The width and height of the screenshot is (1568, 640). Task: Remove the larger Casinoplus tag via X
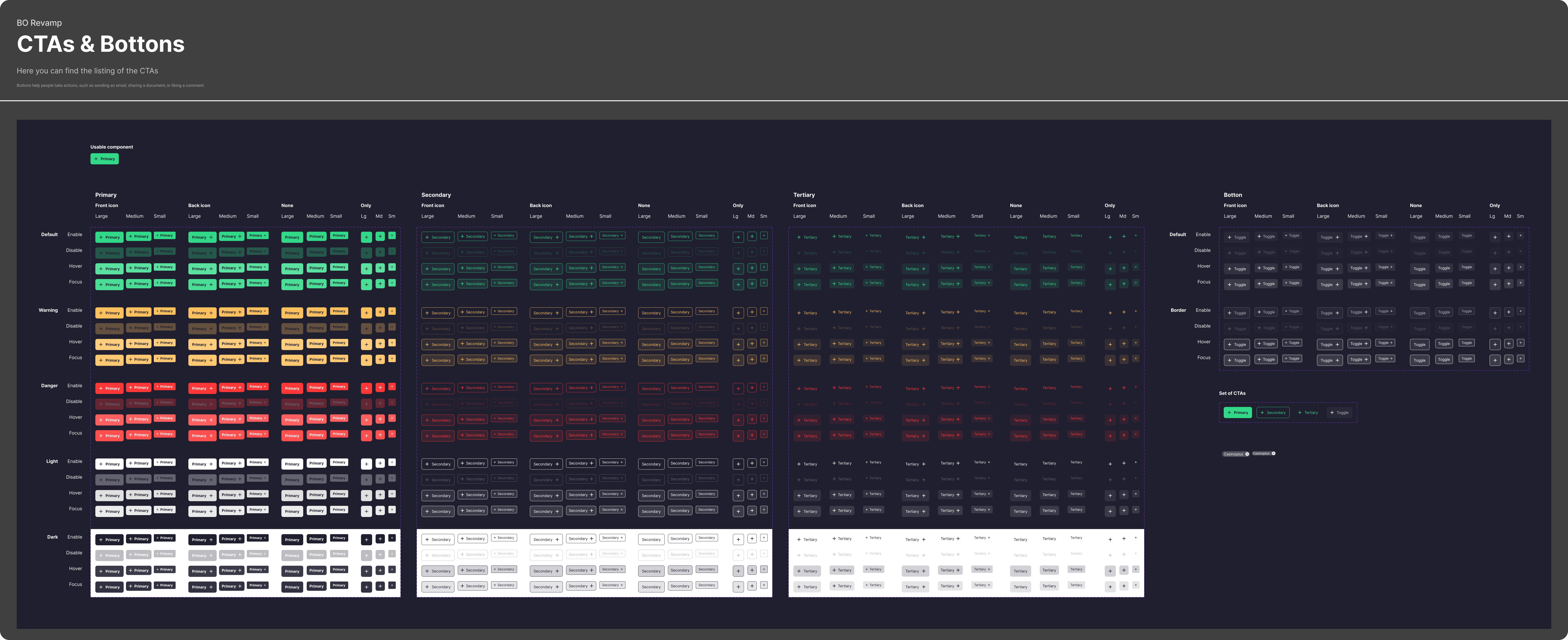coord(1247,454)
